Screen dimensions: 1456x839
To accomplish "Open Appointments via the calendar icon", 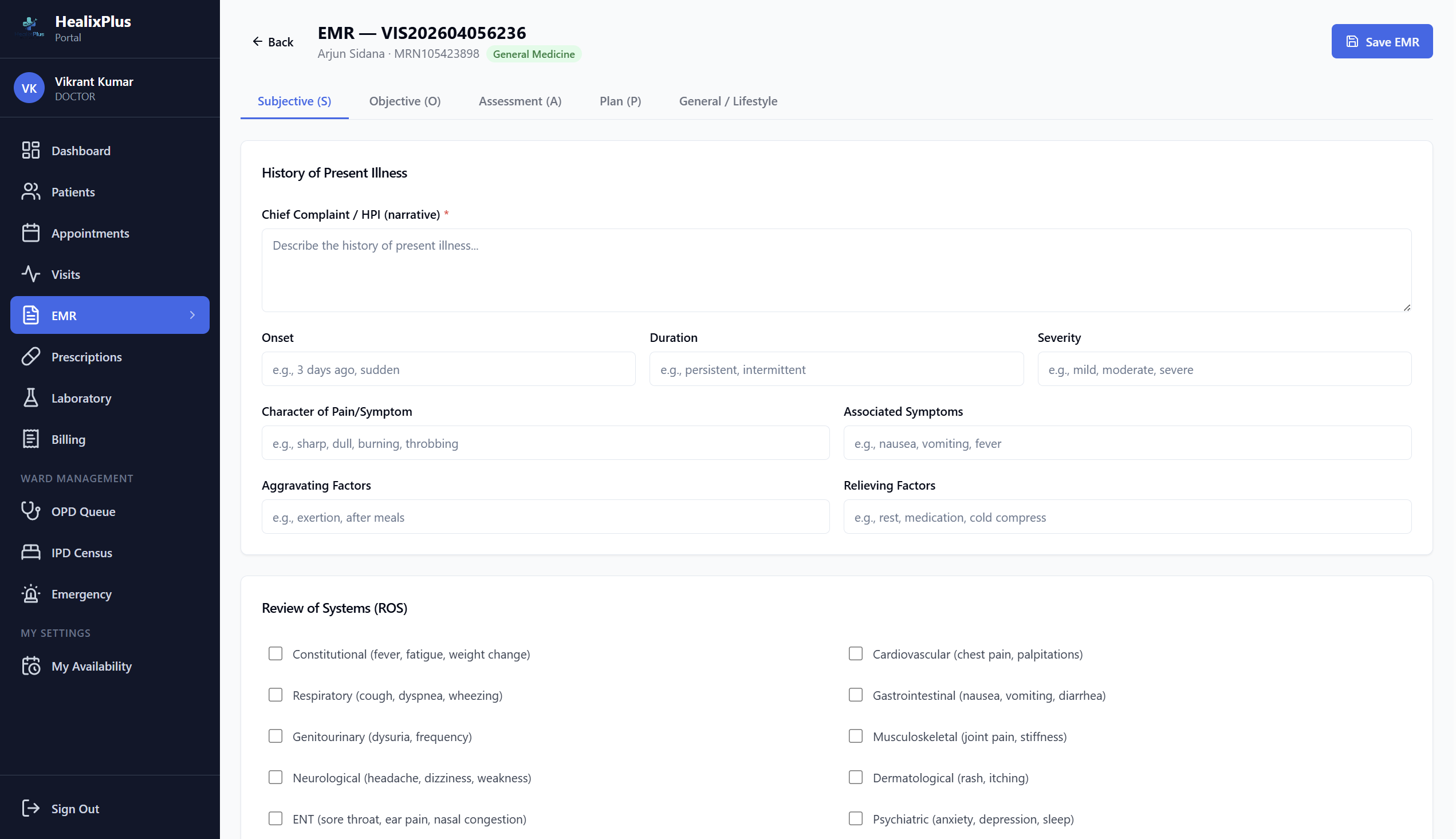I will (x=30, y=233).
